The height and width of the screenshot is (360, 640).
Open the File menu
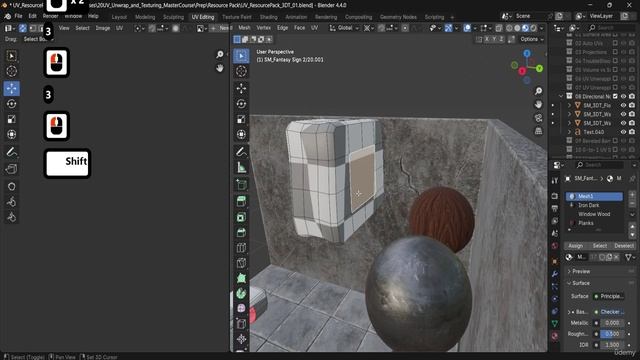[x=18, y=16]
